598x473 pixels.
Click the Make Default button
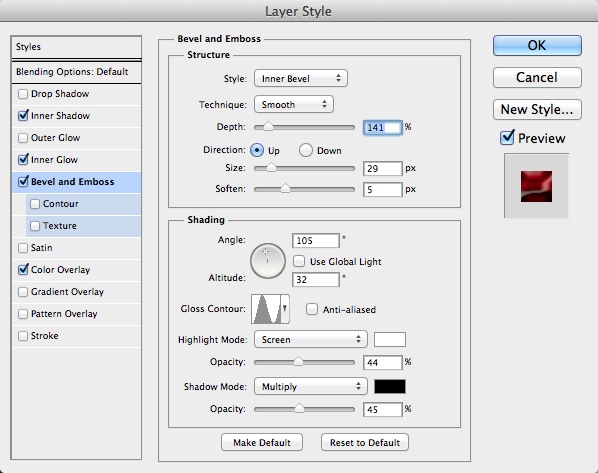point(262,442)
